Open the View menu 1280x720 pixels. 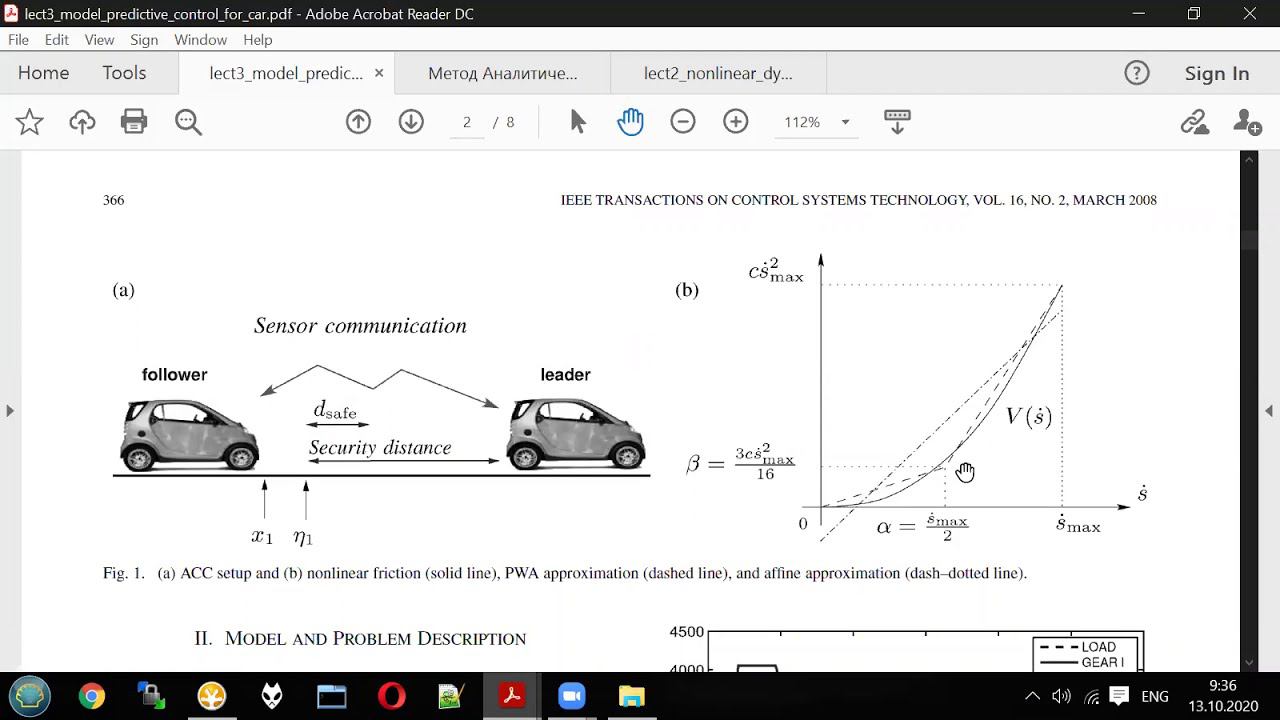click(x=99, y=40)
